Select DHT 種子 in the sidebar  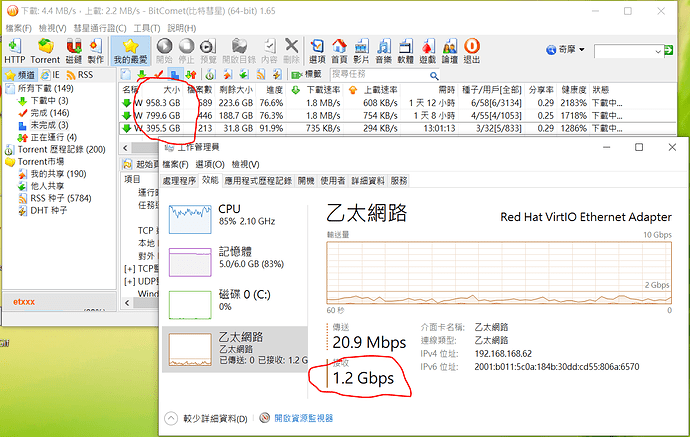pyautogui.click(x=48, y=211)
